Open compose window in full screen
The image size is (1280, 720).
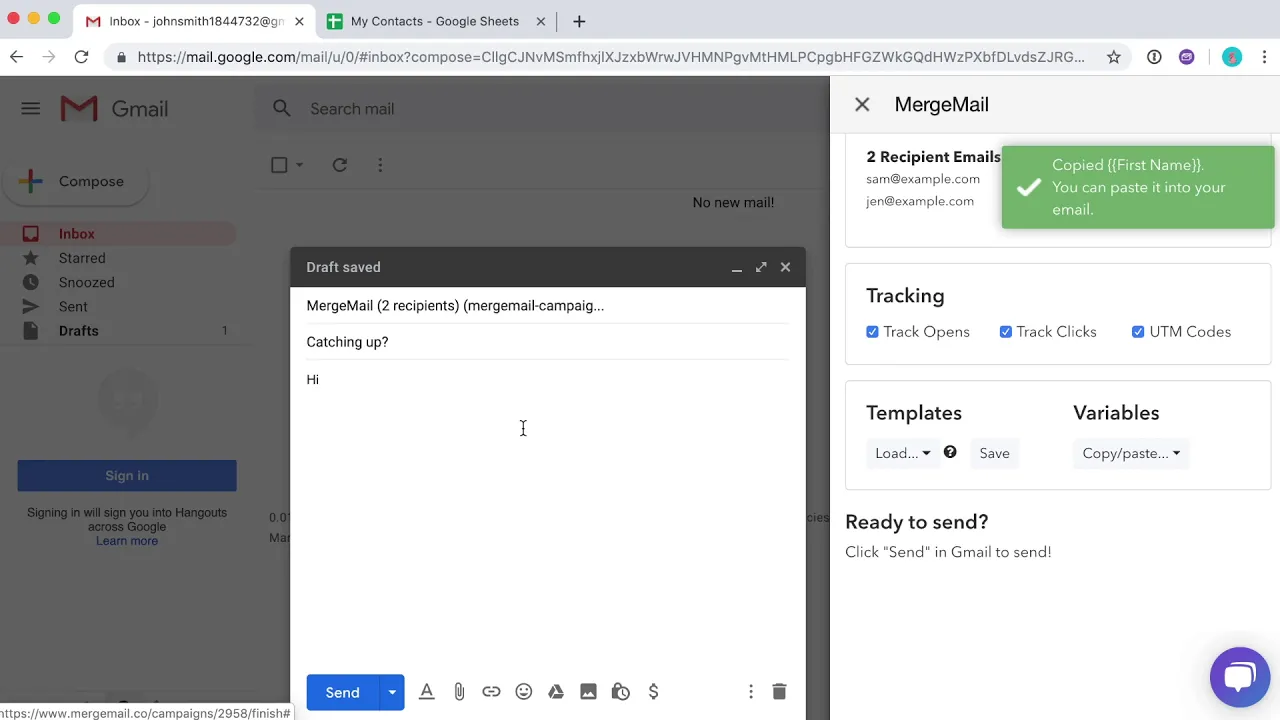761,267
